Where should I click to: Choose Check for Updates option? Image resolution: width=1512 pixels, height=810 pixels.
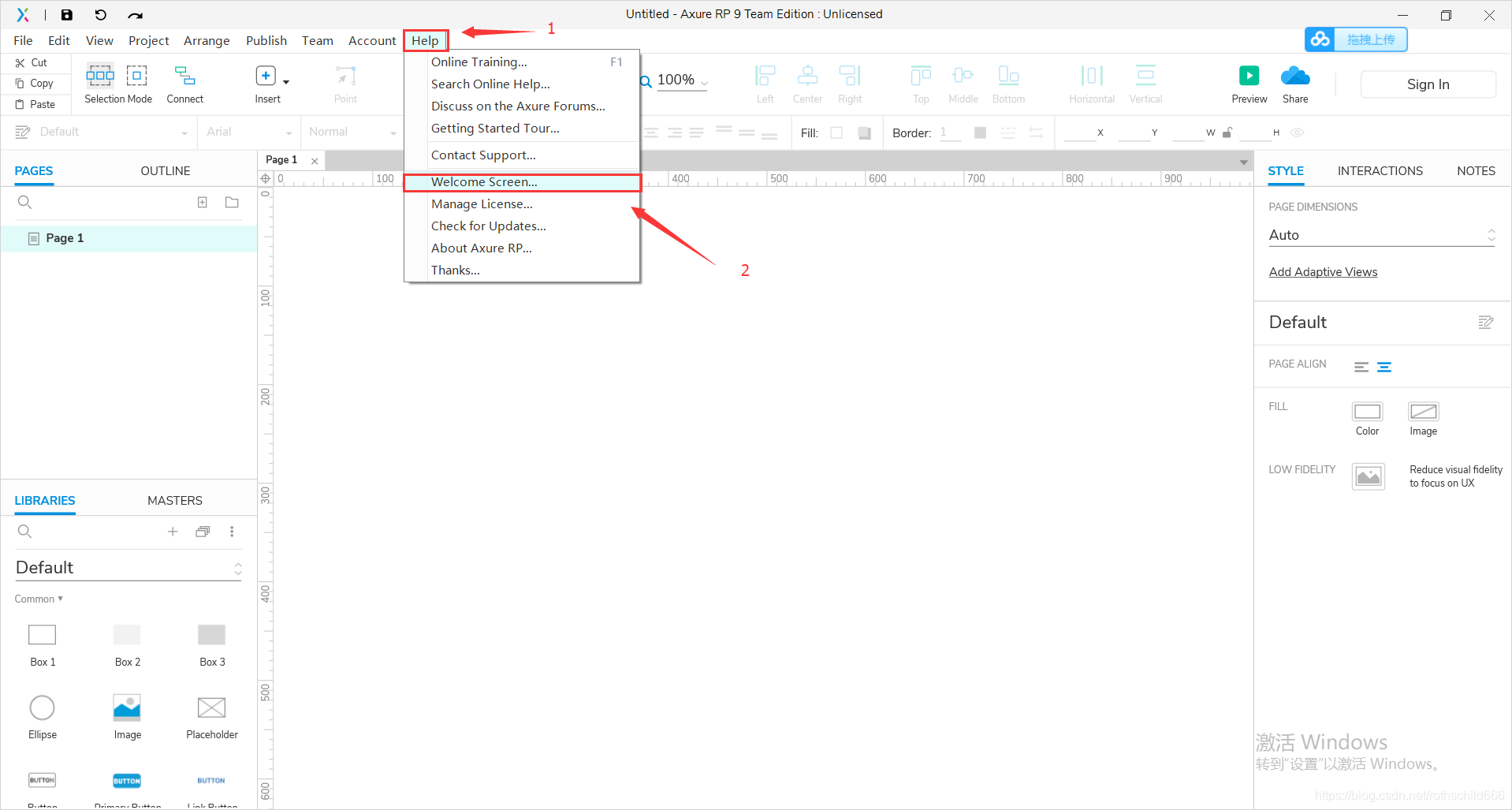[x=522, y=226]
